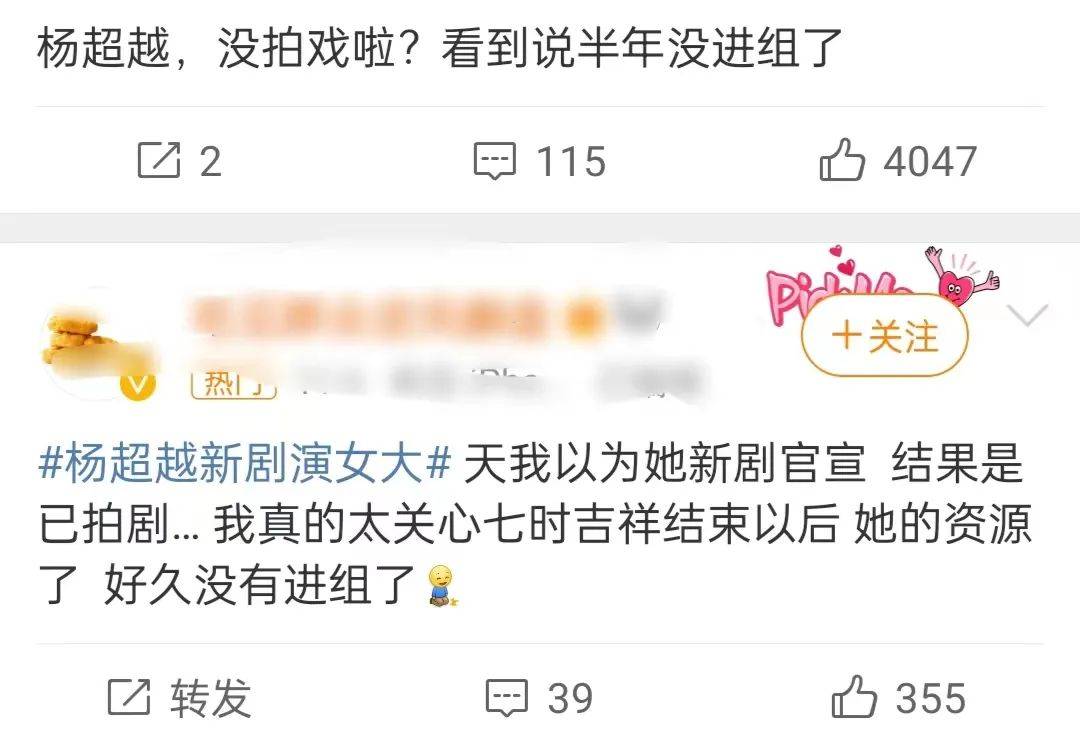1080x746 pixels.
Task: Open the comment icon showing 39
Action: click(x=507, y=697)
